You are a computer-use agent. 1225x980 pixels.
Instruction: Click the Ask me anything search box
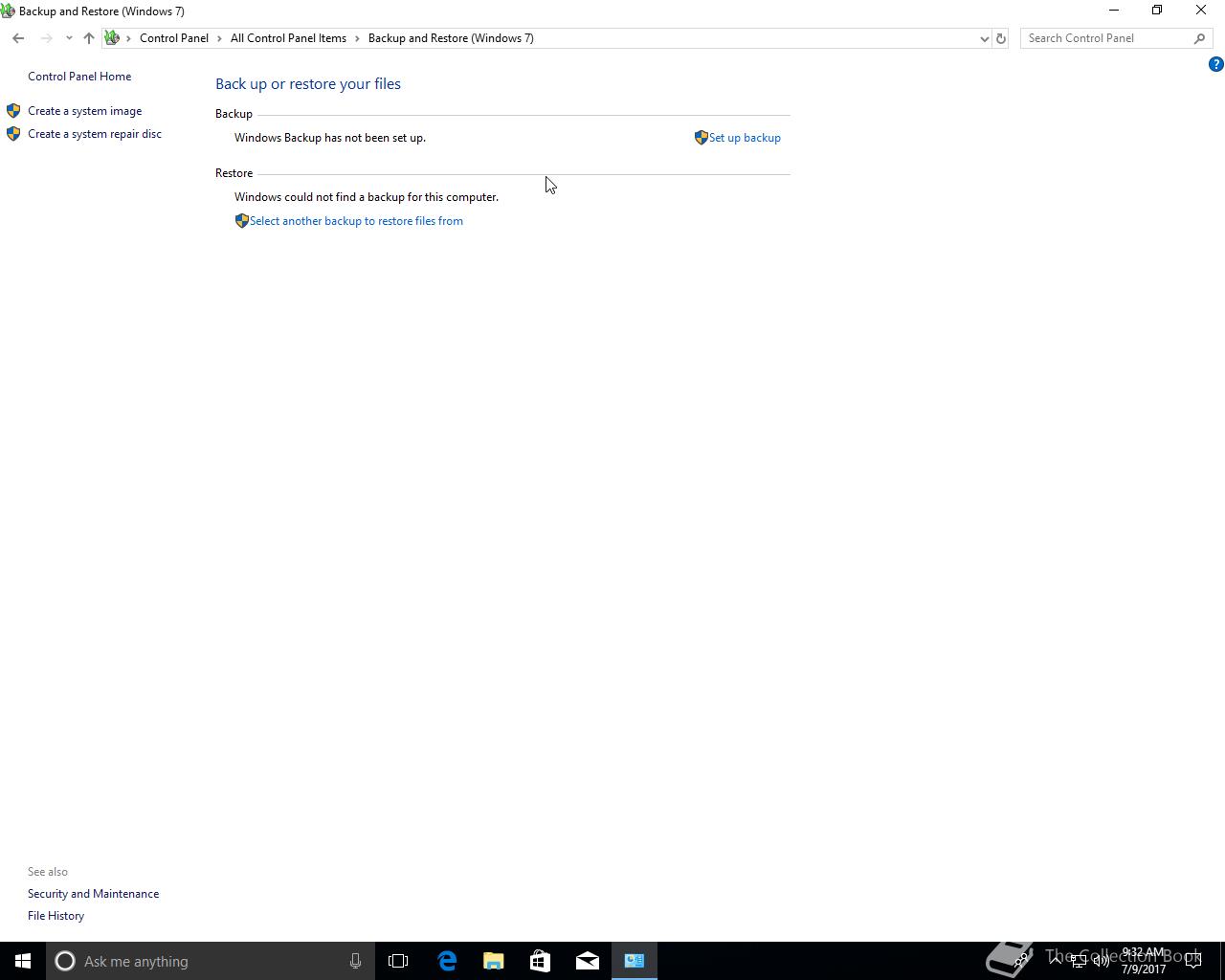tap(210, 961)
